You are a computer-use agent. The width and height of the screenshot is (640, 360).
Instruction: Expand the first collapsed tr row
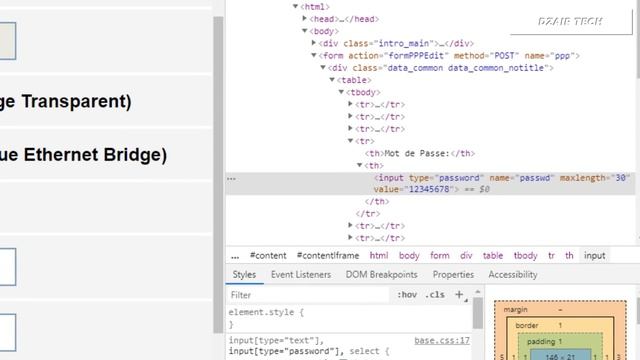tap(350, 104)
